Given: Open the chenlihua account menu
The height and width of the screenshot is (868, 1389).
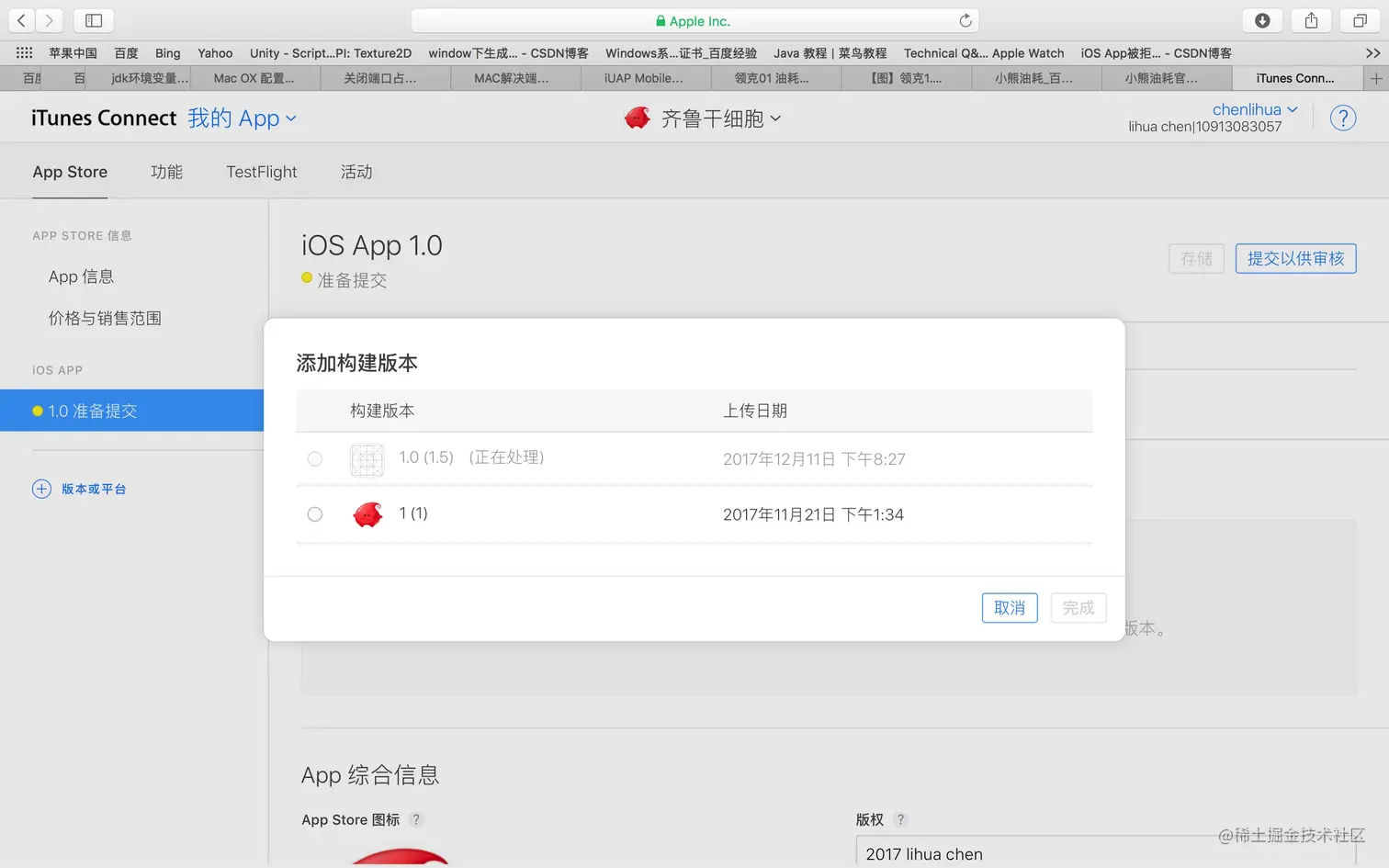Looking at the screenshot, I should click(x=1255, y=109).
